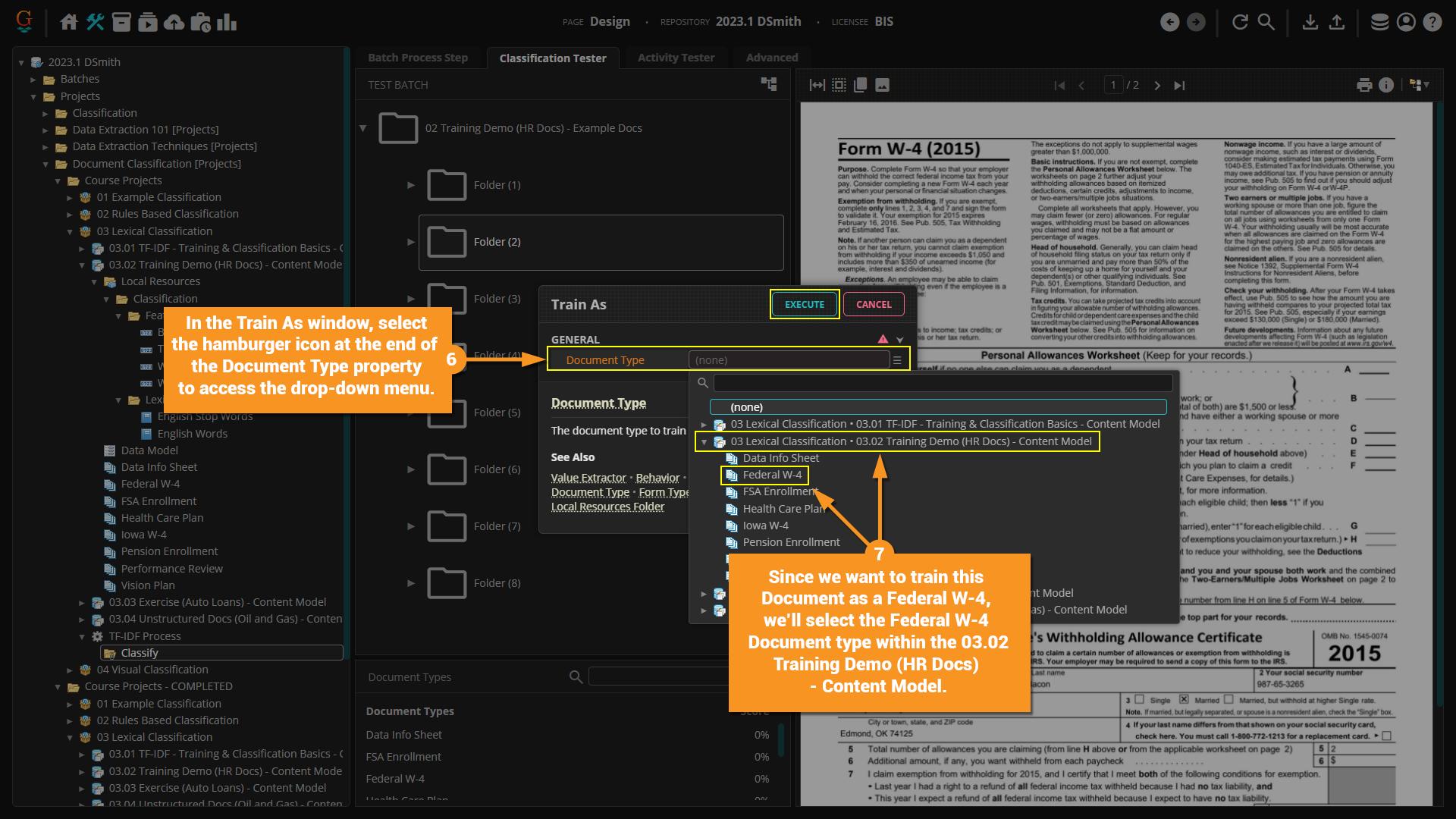Click the fit-to-width viewer icon
The height and width of the screenshot is (819, 1456).
coord(817,85)
